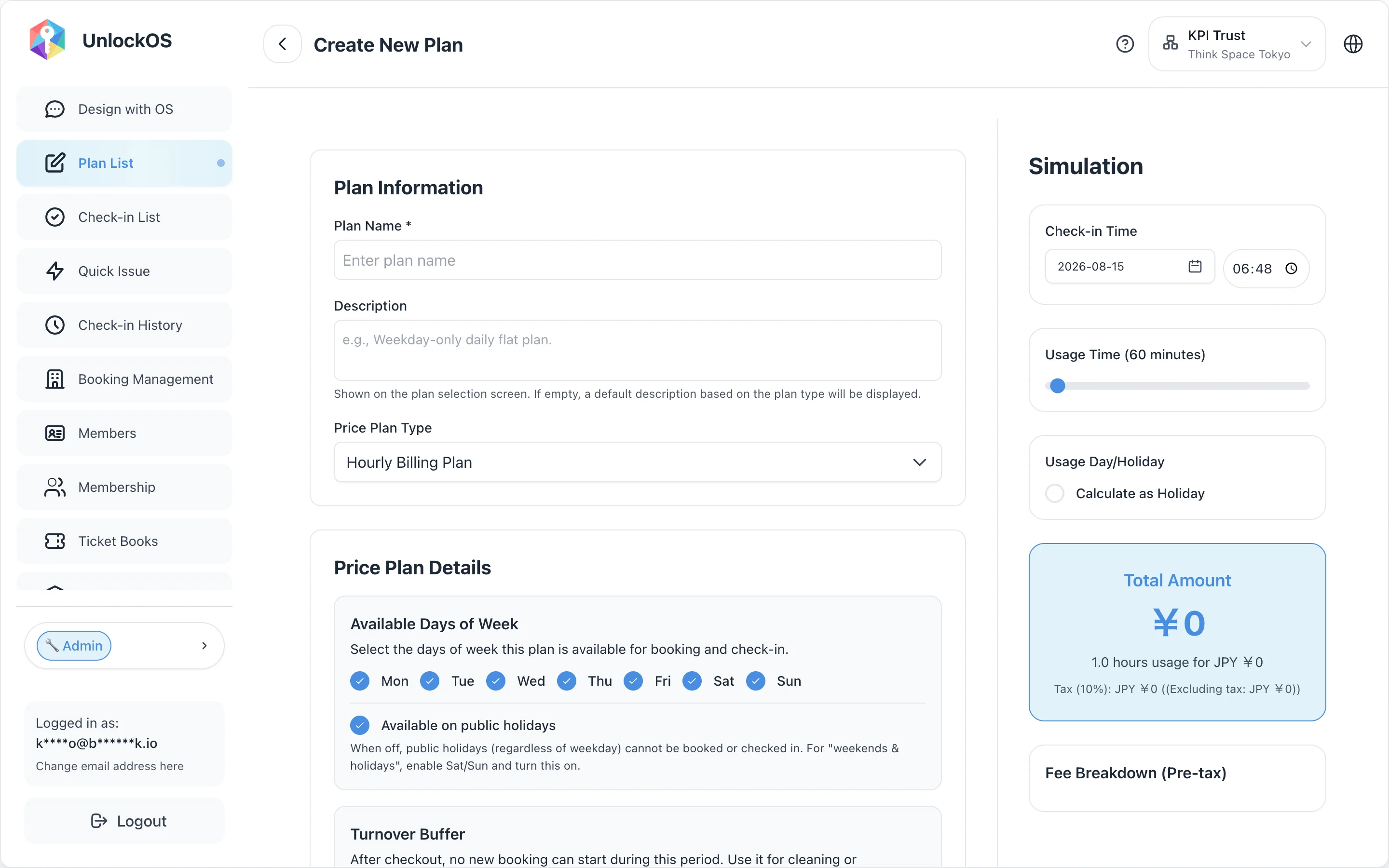Click the UnlockOS hexagon logo
Image resolution: width=1389 pixels, height=868 pixels.
point(47,40)
